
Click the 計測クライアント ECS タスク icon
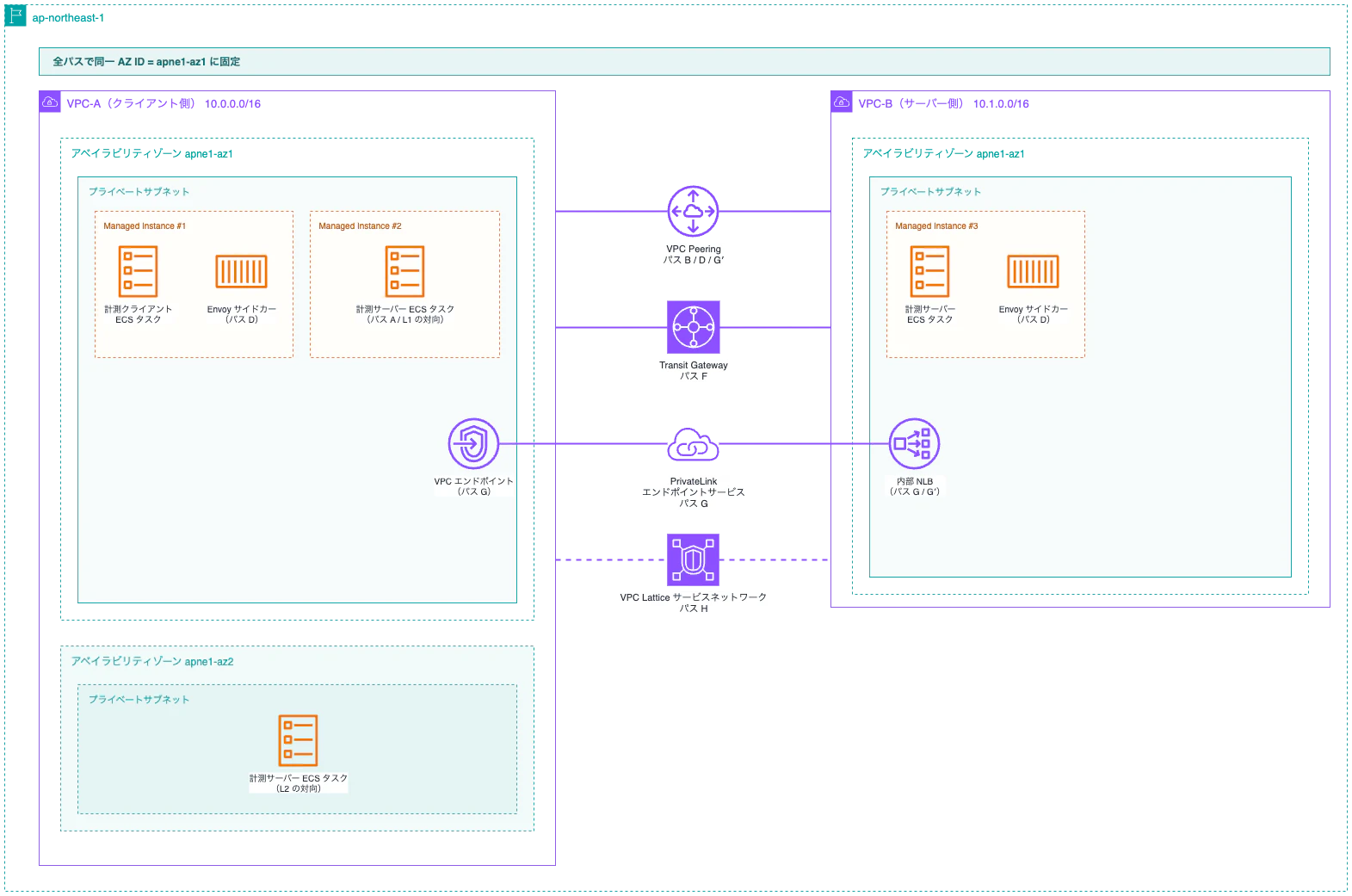[x=138, y=271]
